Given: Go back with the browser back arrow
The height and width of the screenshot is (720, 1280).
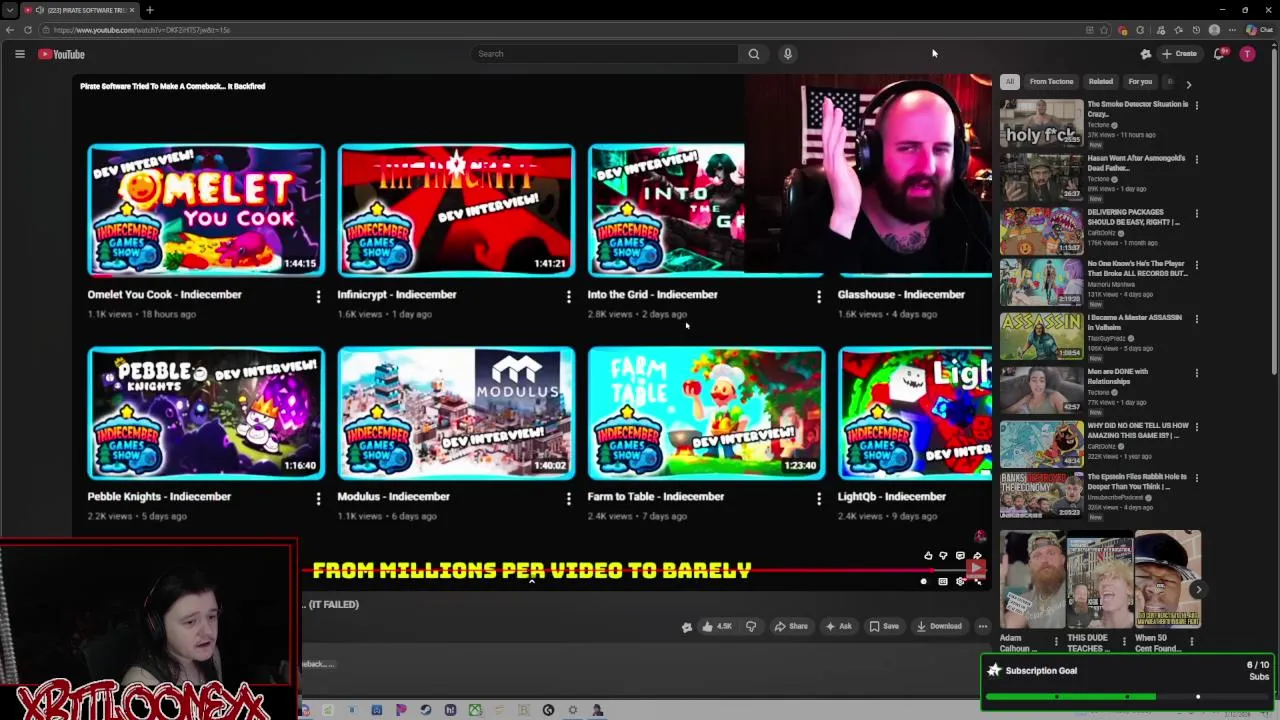Looking at the screenshot, I should [x=10, y=30].
